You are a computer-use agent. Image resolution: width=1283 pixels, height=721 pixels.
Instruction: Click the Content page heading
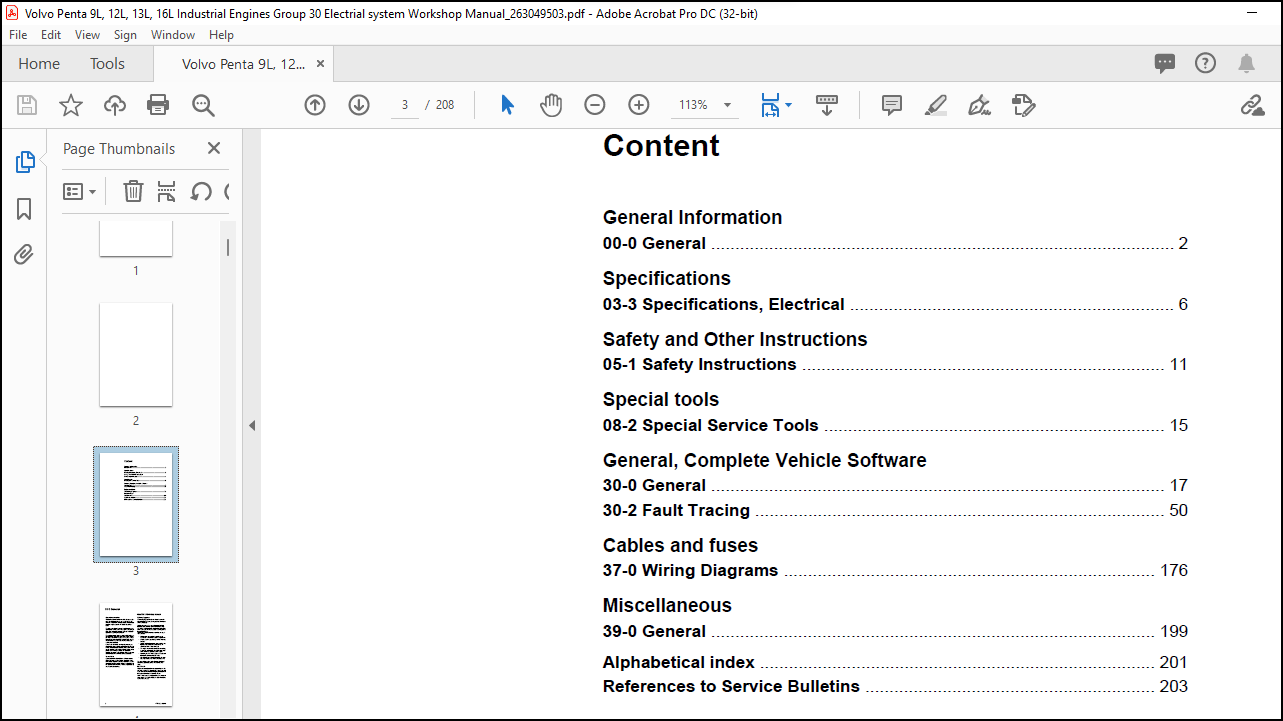coord(661,145)
